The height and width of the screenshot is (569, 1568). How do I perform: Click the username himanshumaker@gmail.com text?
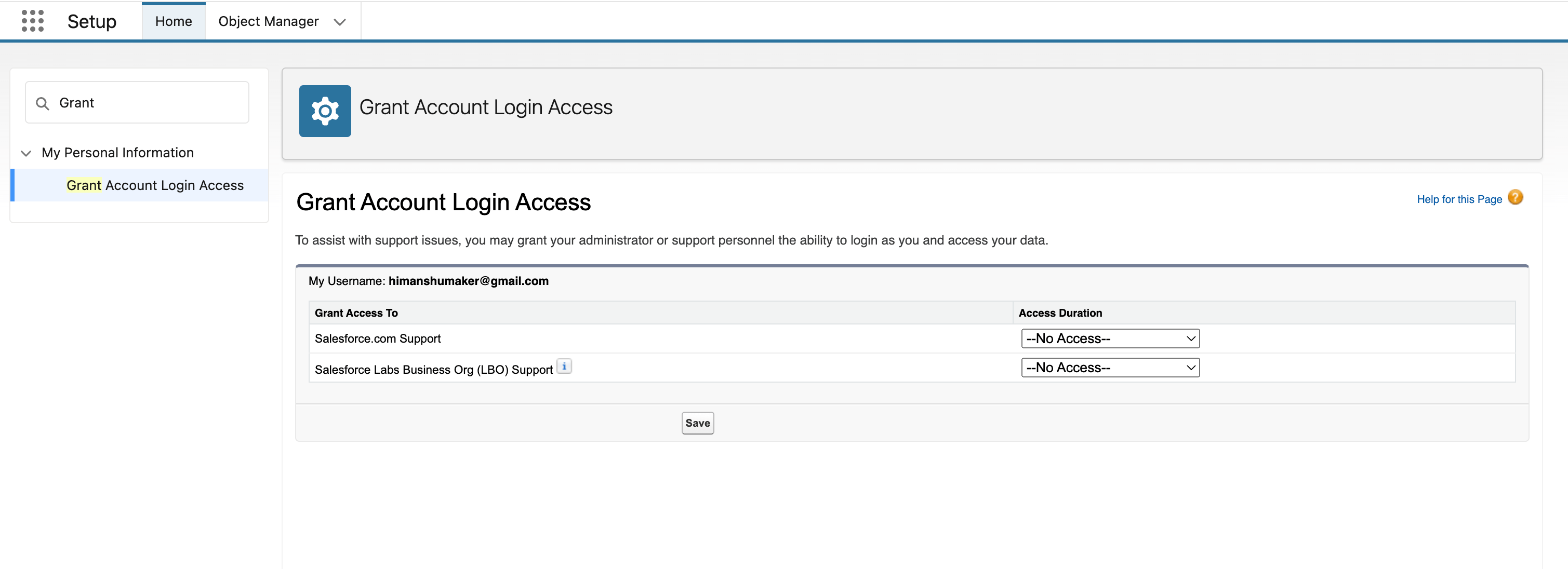pyautogui.click(x=468, y=281)
